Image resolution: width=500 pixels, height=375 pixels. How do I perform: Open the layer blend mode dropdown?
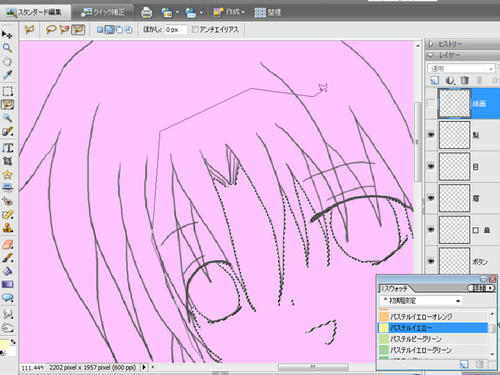coord(461,68)
